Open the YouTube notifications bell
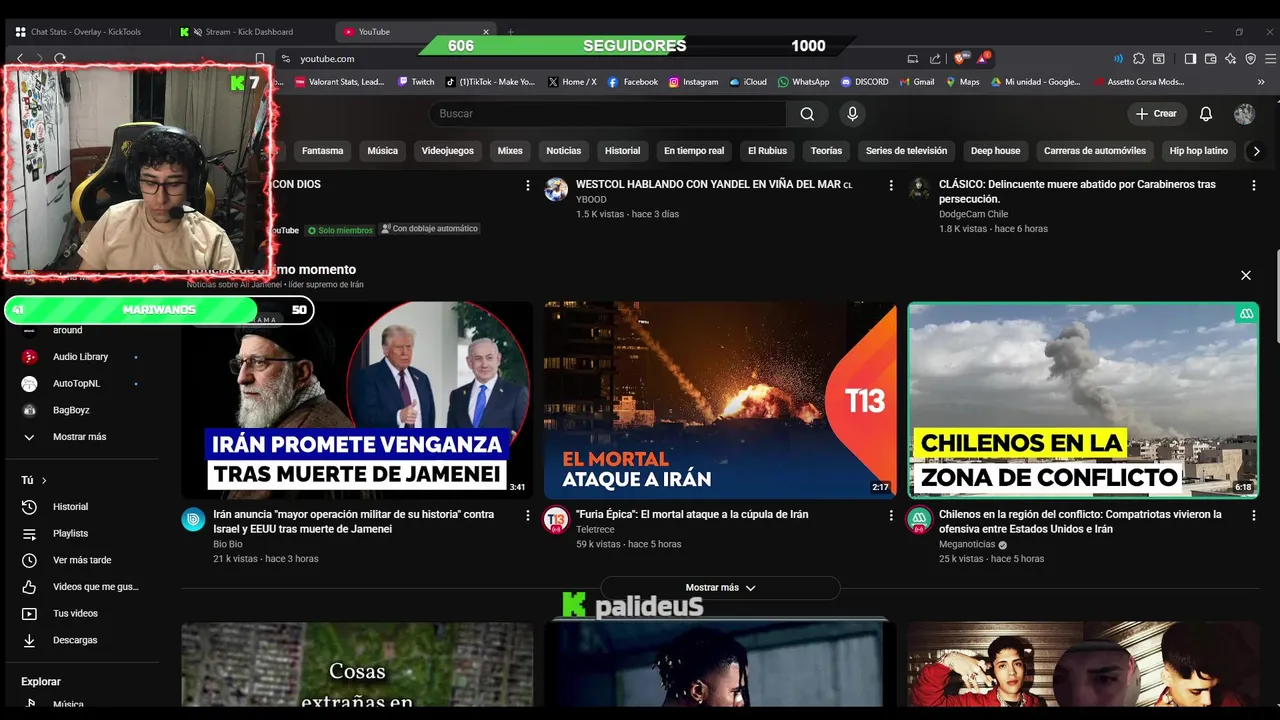 (1206, 114)
